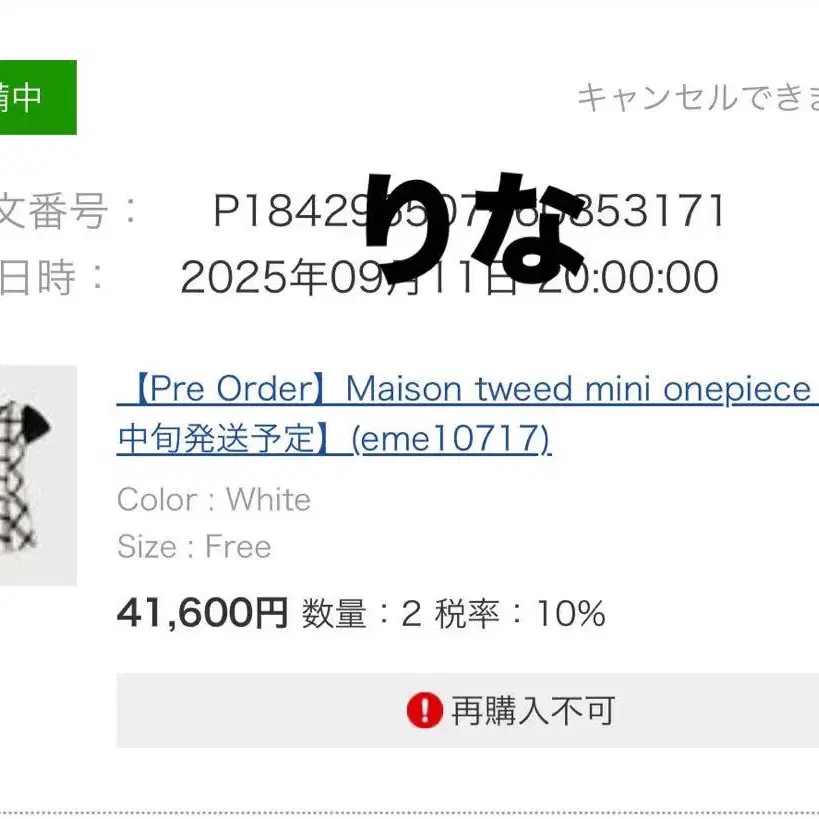The image size is (819, 819).
Task: Click the dotted divider line below the order
Action: tap(410, 812)
